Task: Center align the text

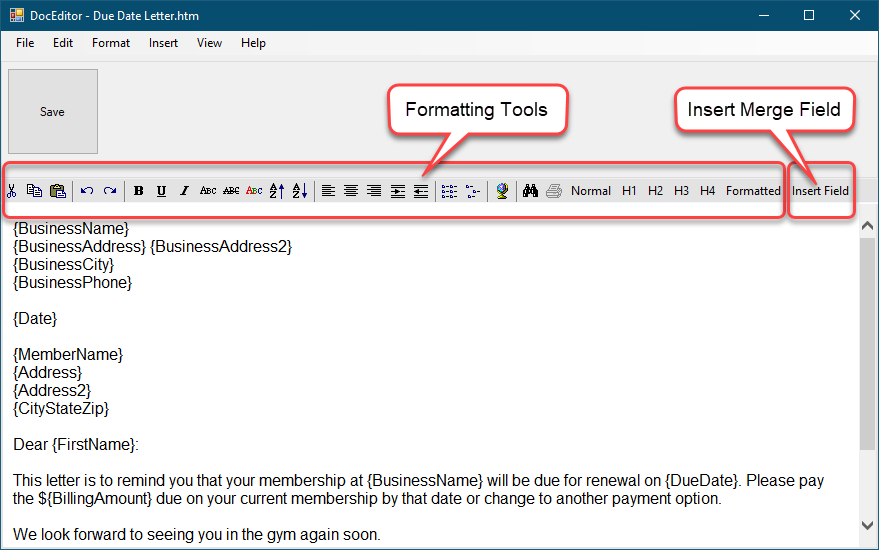Action: [351, 191]
